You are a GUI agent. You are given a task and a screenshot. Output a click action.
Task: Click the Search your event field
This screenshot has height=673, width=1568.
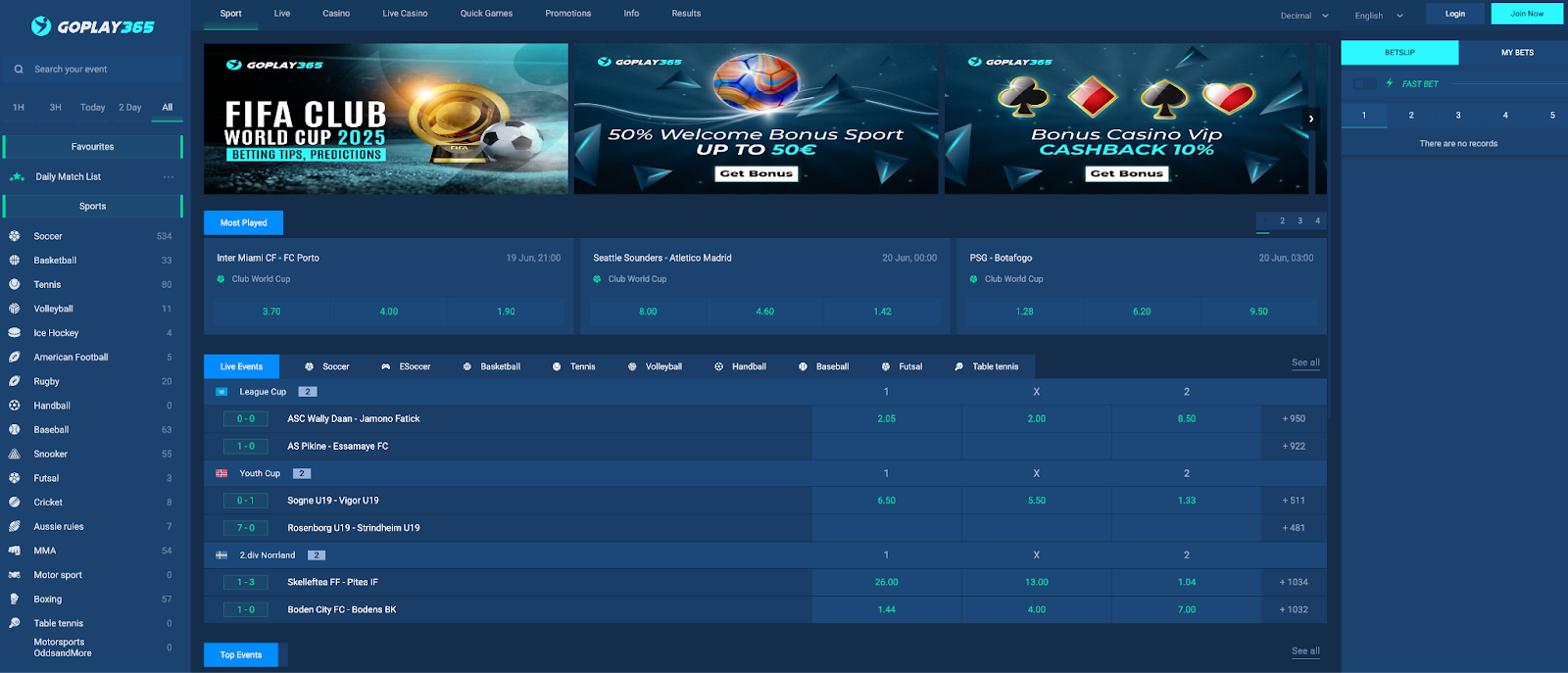tap(93, 70)
